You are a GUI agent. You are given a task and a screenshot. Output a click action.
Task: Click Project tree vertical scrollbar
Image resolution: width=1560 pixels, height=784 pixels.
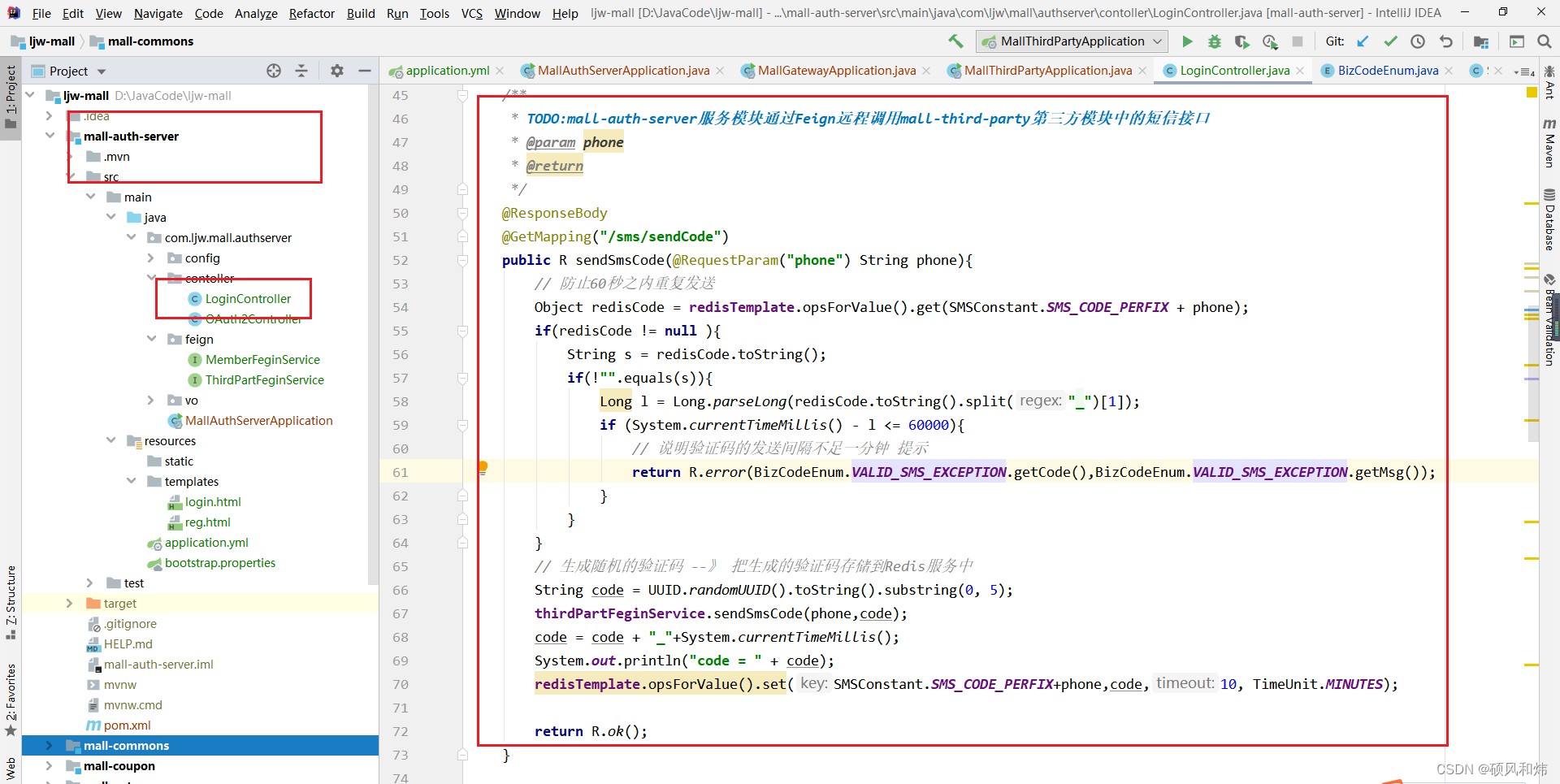(374, 336)
